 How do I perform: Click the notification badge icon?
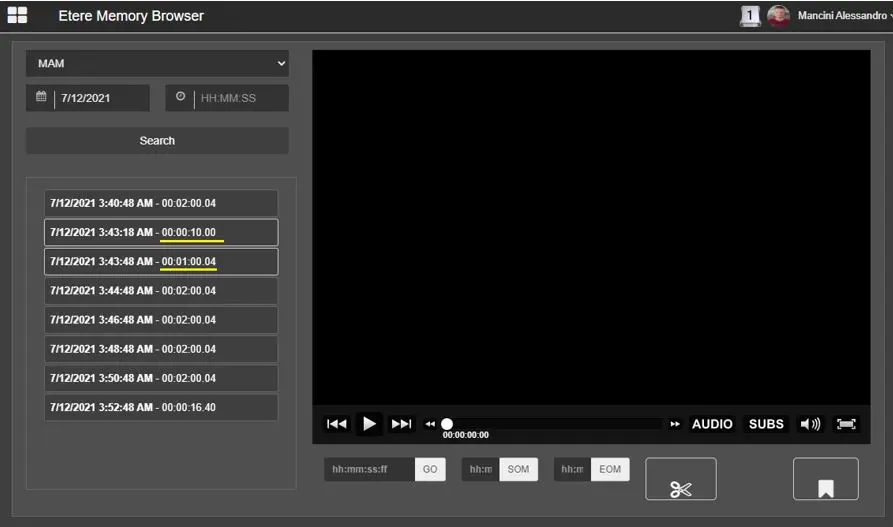click(x=750, y=16)
